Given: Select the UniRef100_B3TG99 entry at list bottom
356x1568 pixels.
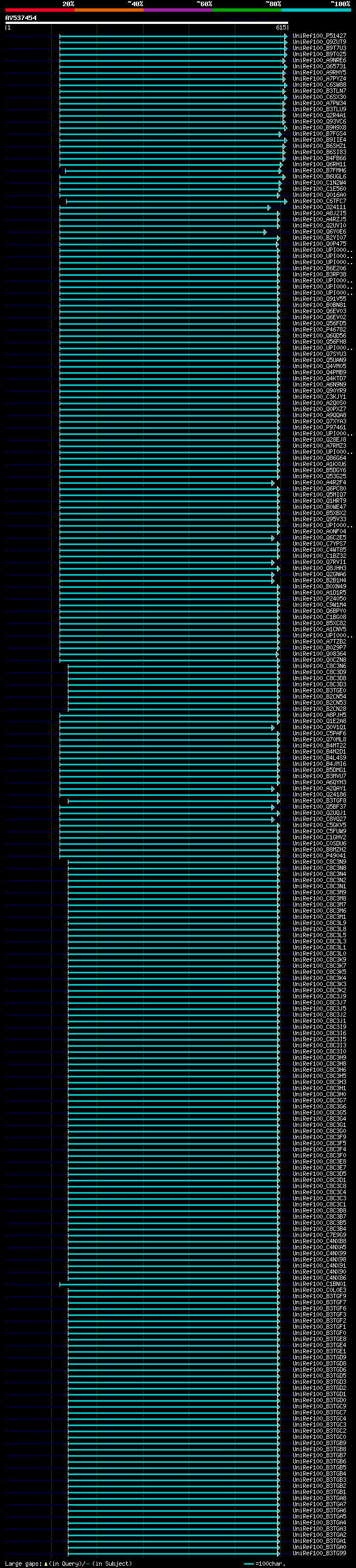Looking at the screenshot, I should coord(319,1554).
